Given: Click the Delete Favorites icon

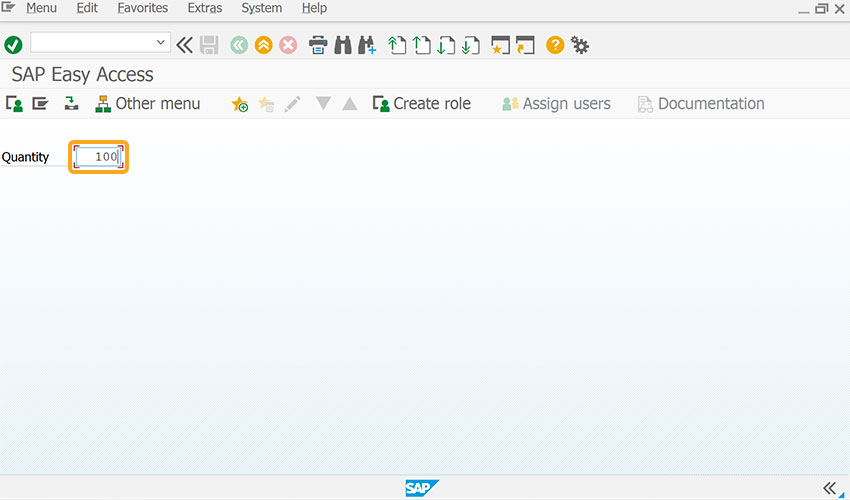Looking at the screenshot, I should tap(266, 104).
